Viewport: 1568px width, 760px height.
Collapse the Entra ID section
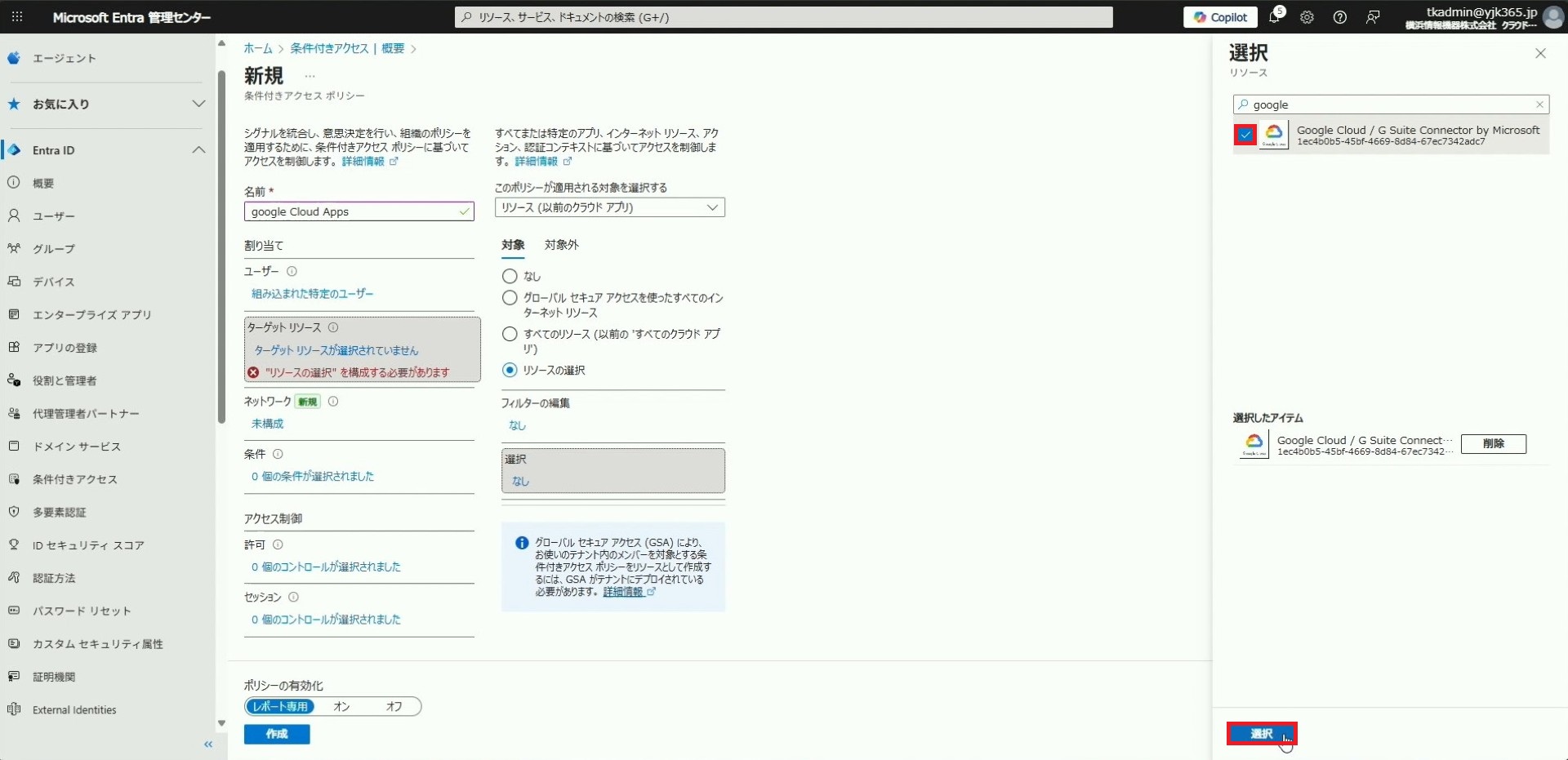[198, 150]
